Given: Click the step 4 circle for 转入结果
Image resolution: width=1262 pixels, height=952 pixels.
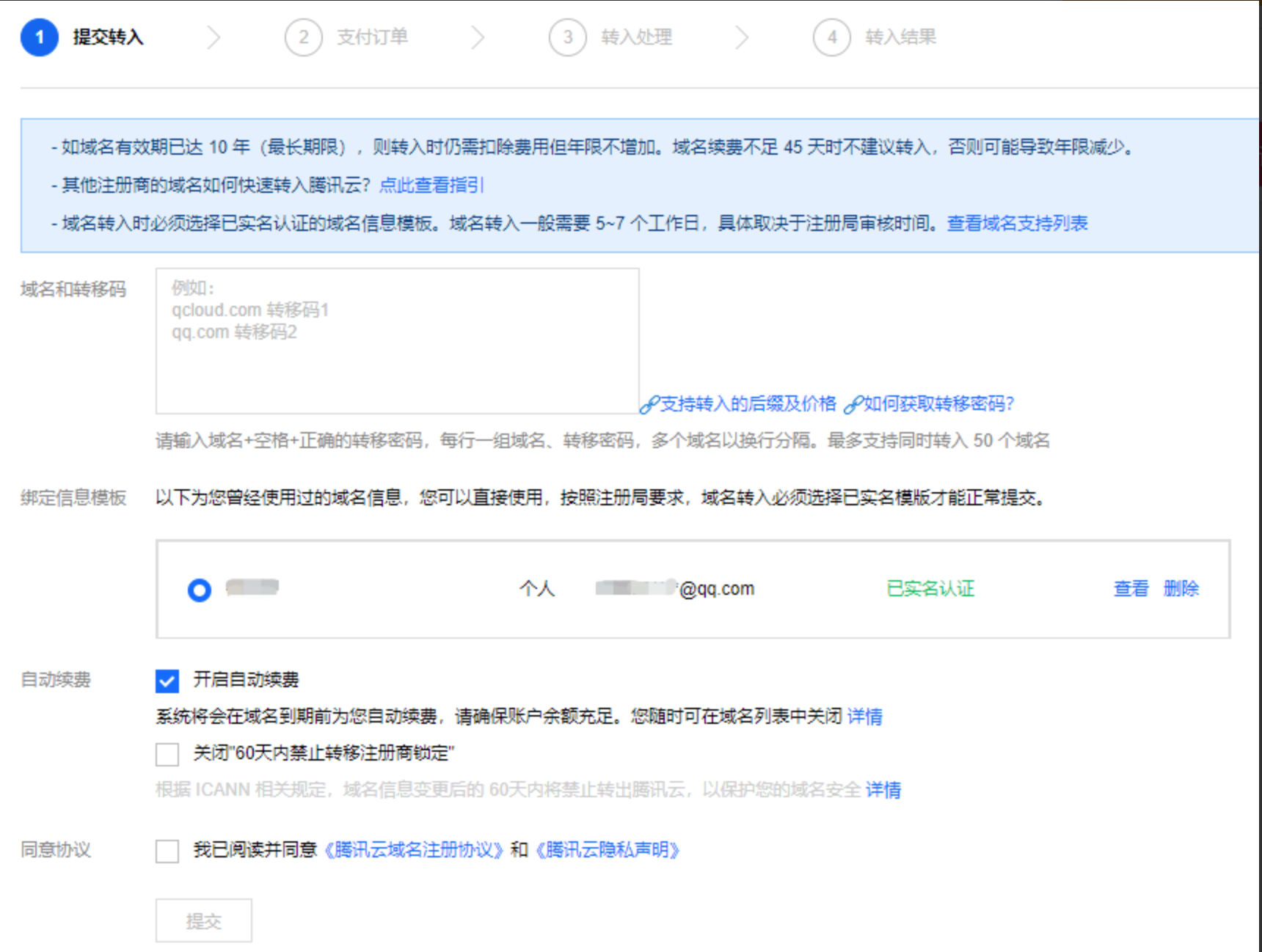Looking at the screenshot, I should [831, 37].
